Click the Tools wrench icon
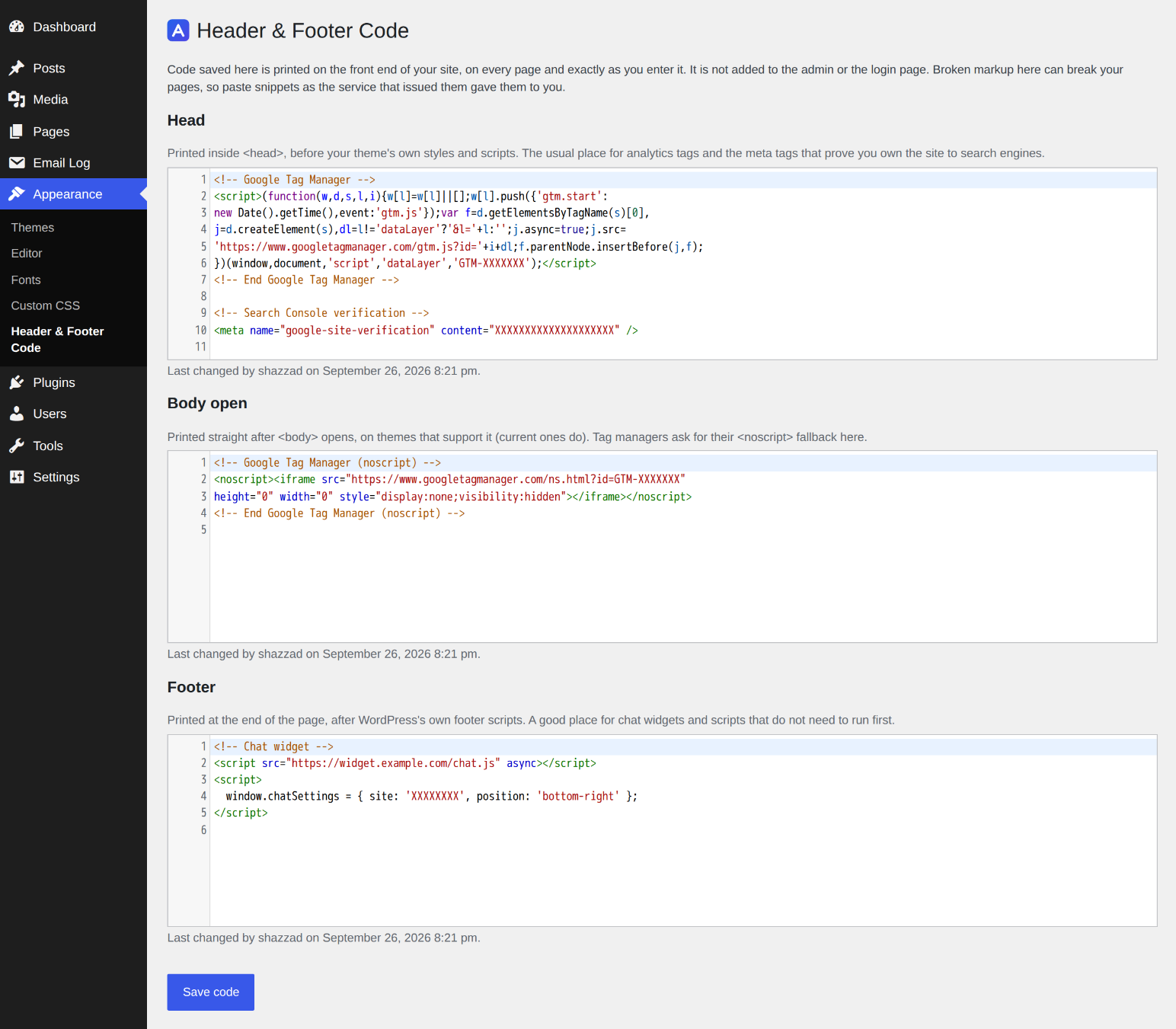1176x1029 pixels. tap(17, 446)
